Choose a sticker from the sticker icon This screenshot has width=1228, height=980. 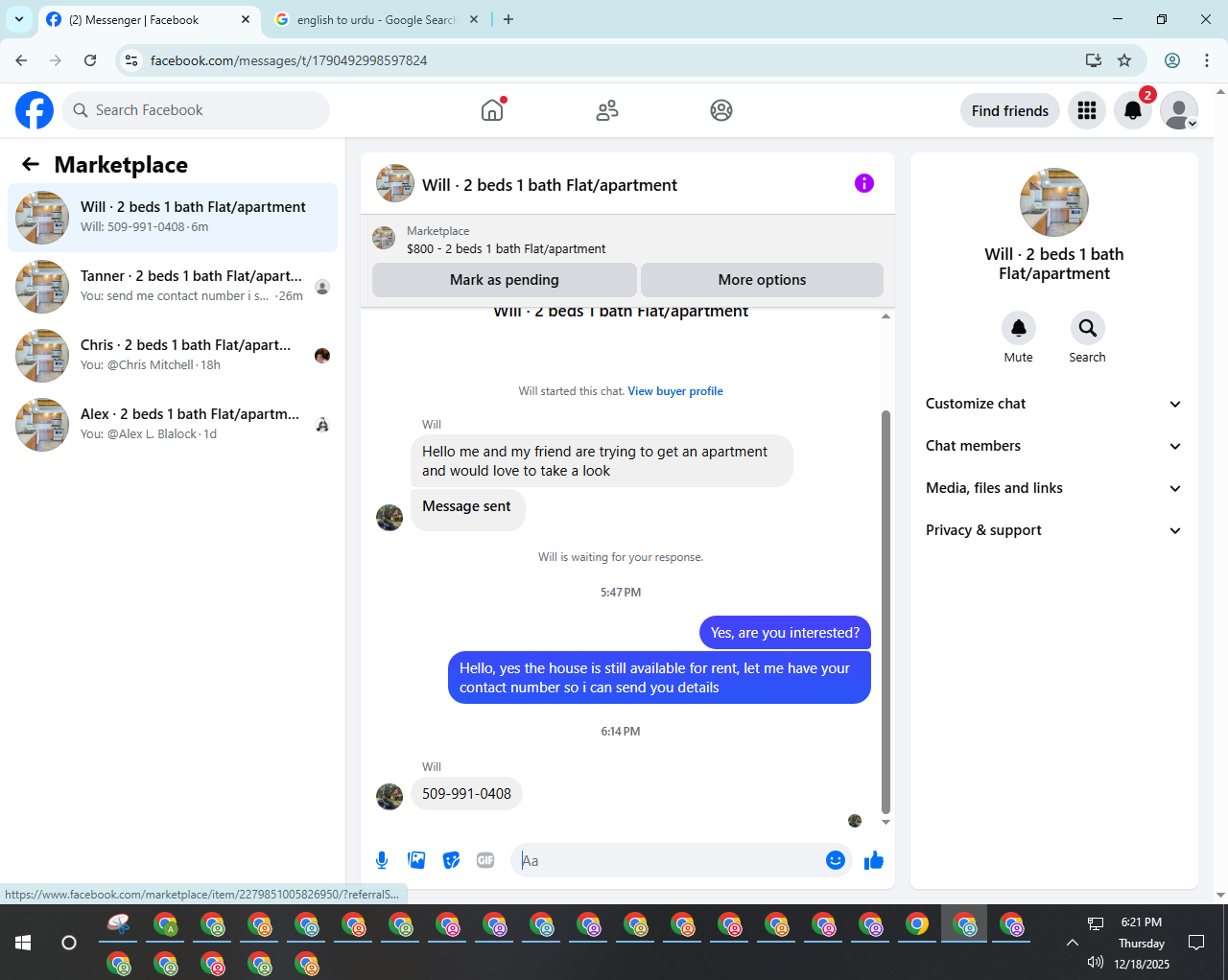(451, 860)
